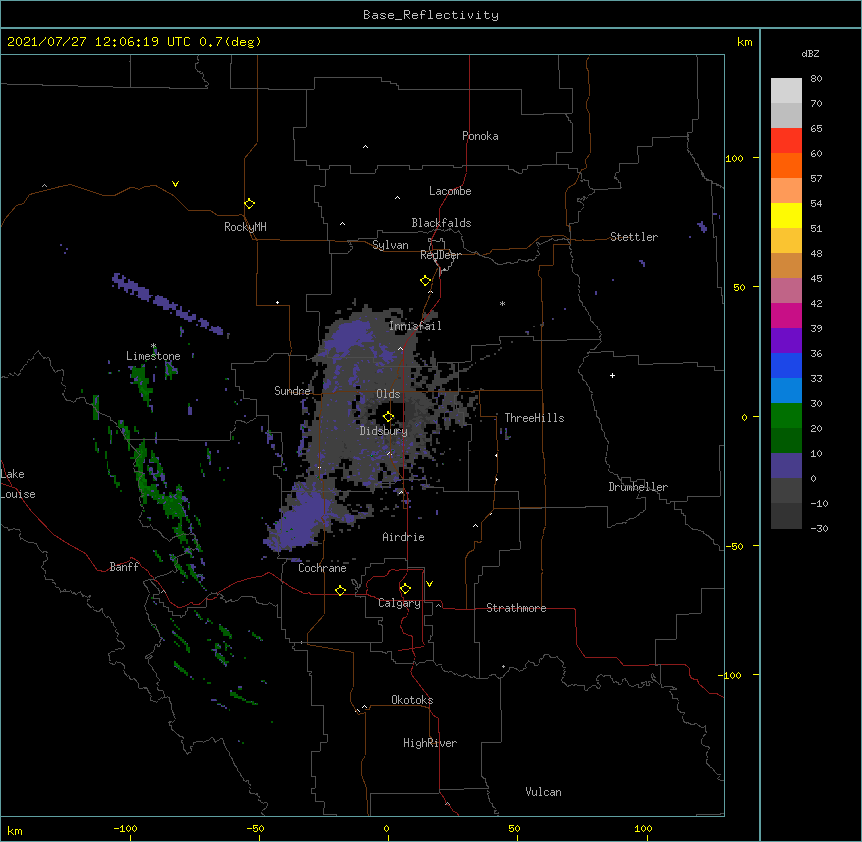The width and height of the screenshot is (862, 842).
Task: Click the Limestone label
Action: (x=153, y=356)
